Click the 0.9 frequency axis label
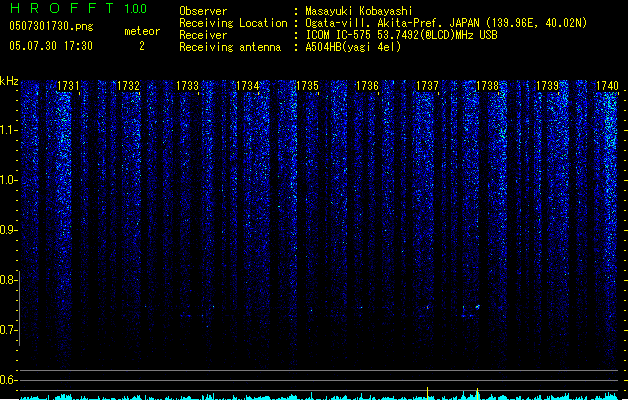This screenshot has width=629, height=400. (x=8, y=230)
